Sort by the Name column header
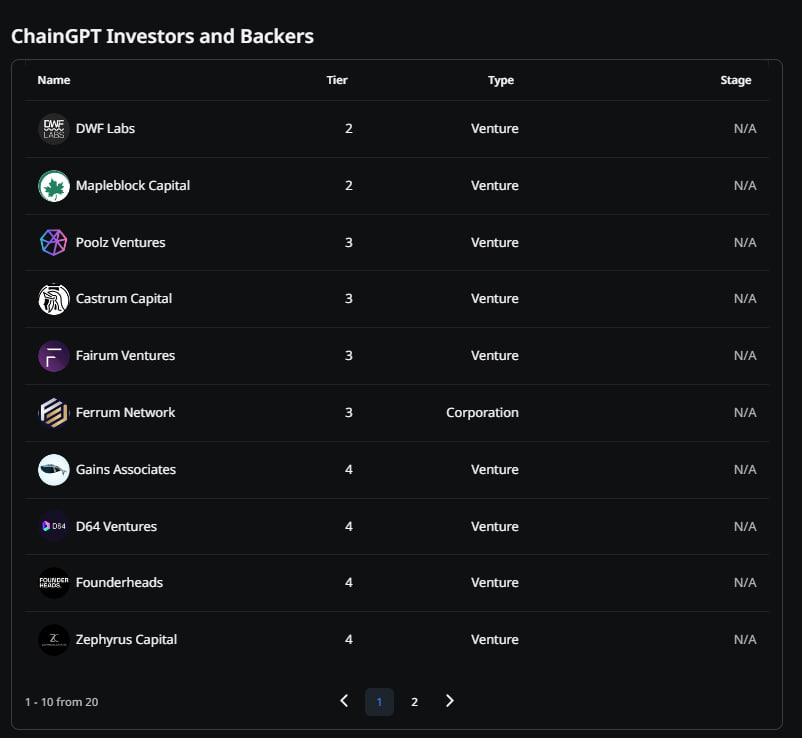Screen dimensions: 802x738 pos(54,80)
